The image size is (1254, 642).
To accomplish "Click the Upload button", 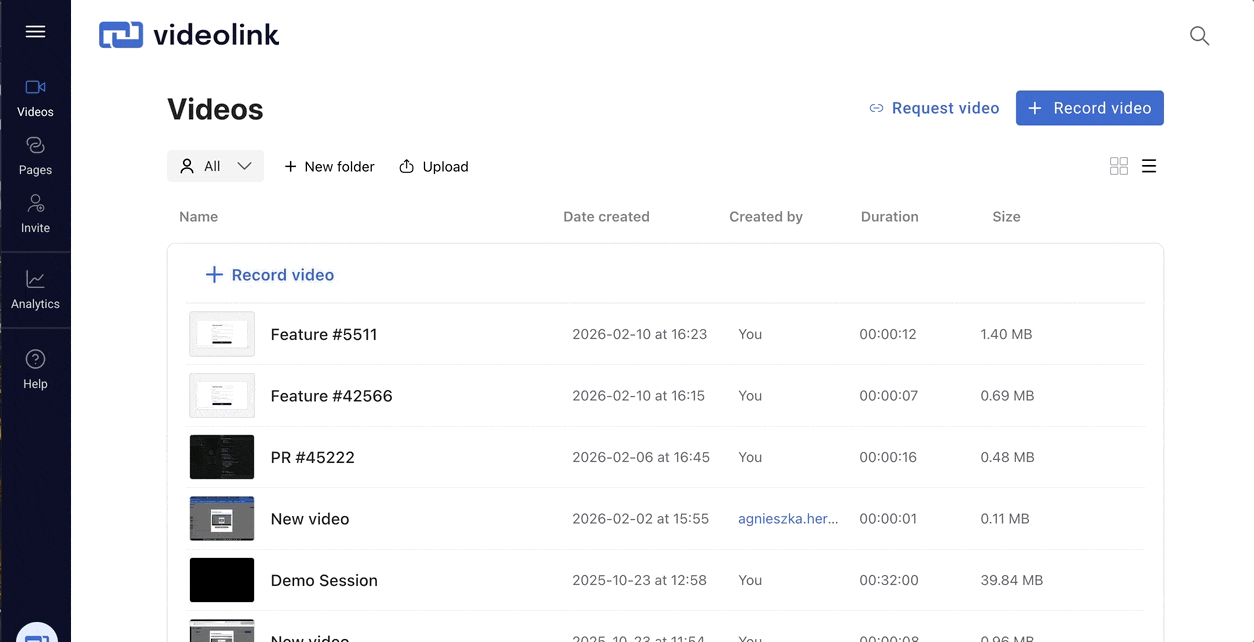I will 434,167.
